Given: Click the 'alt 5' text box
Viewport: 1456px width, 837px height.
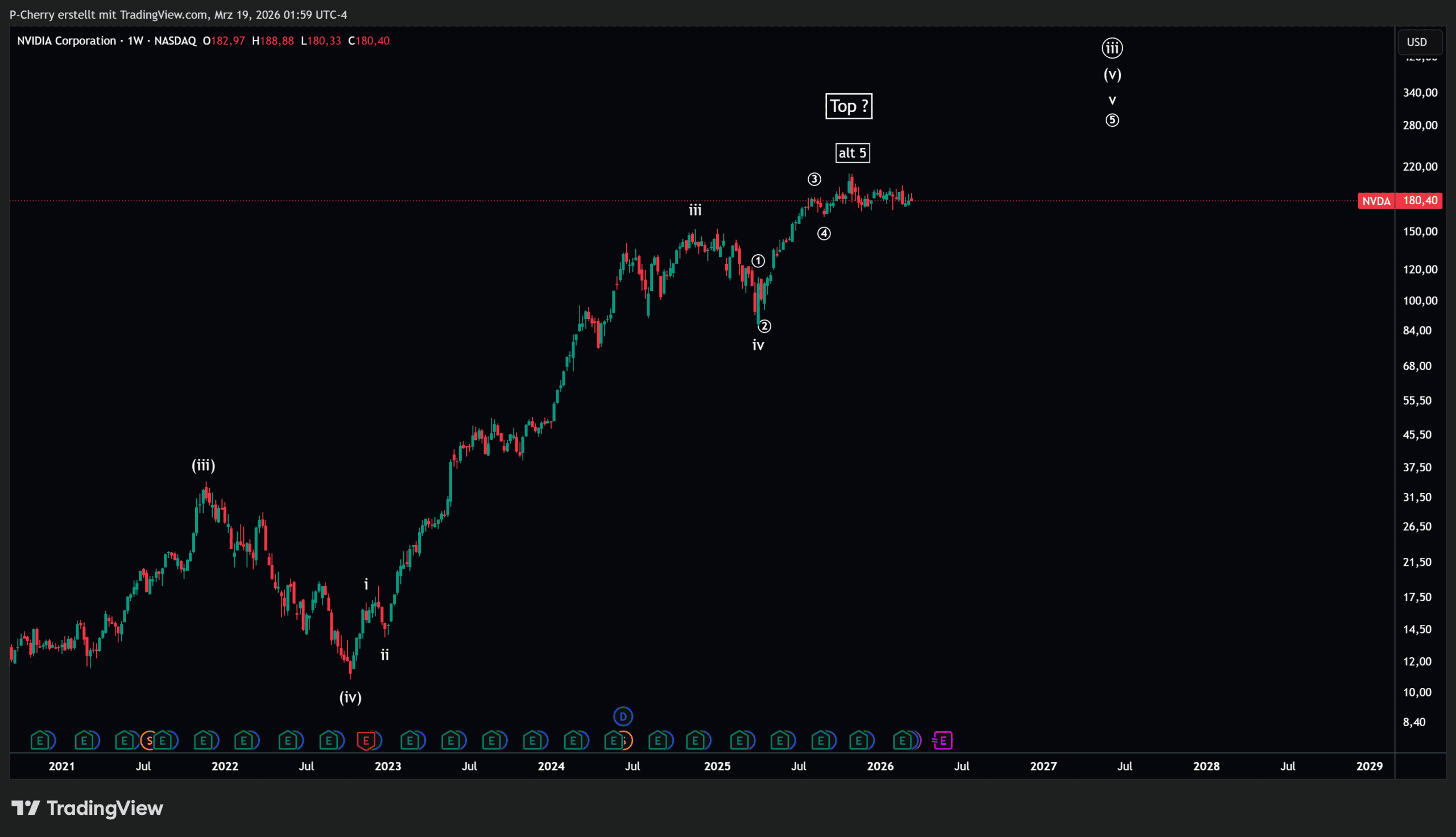Looking at the screenshot, I should pos(852,153).
